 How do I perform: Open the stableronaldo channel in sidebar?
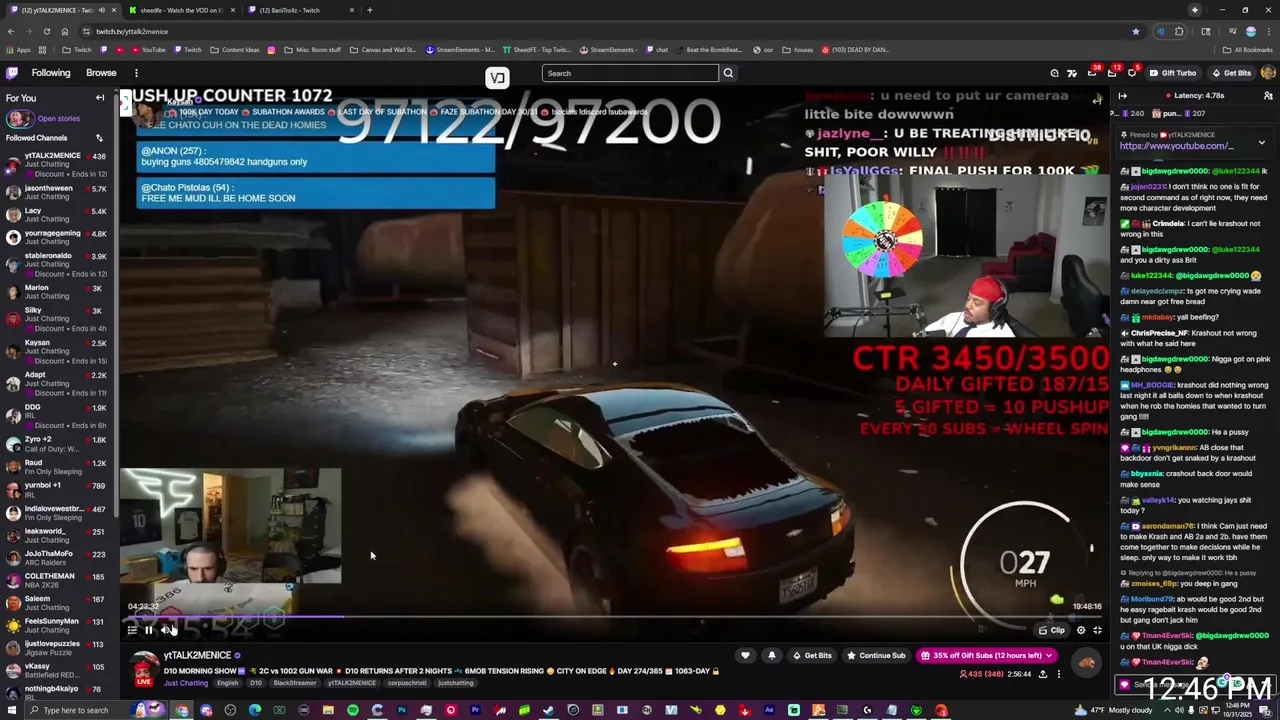pos(58,260)
